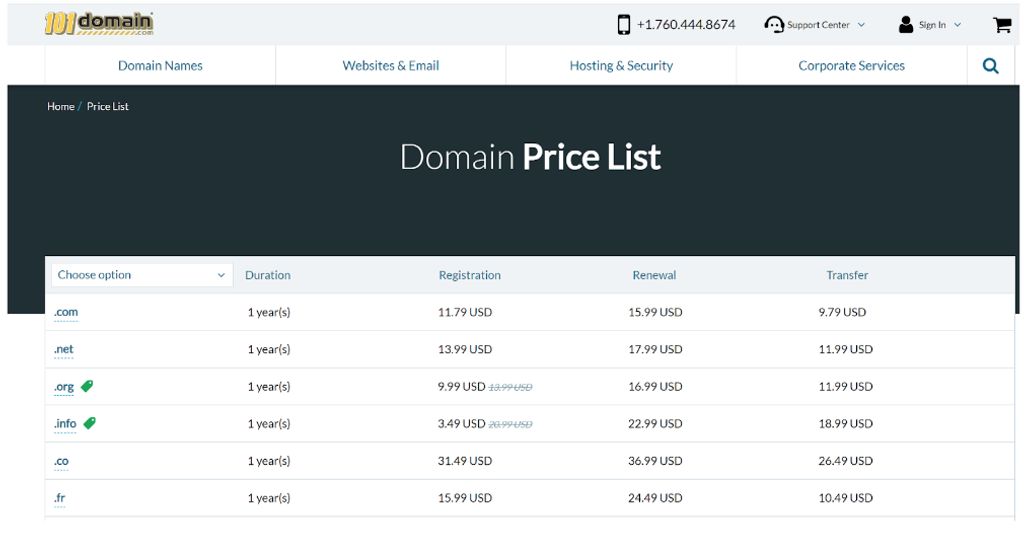
Task: Open the .info domain link
Action: (65, 424)
